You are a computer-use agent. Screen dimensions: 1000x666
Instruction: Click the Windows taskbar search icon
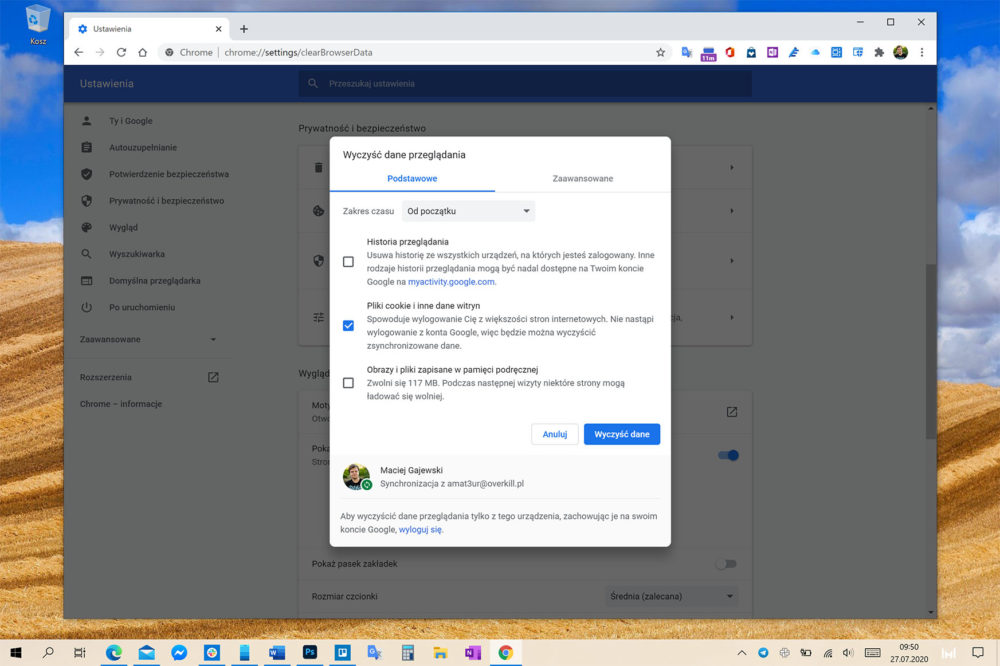coord(48,652)
